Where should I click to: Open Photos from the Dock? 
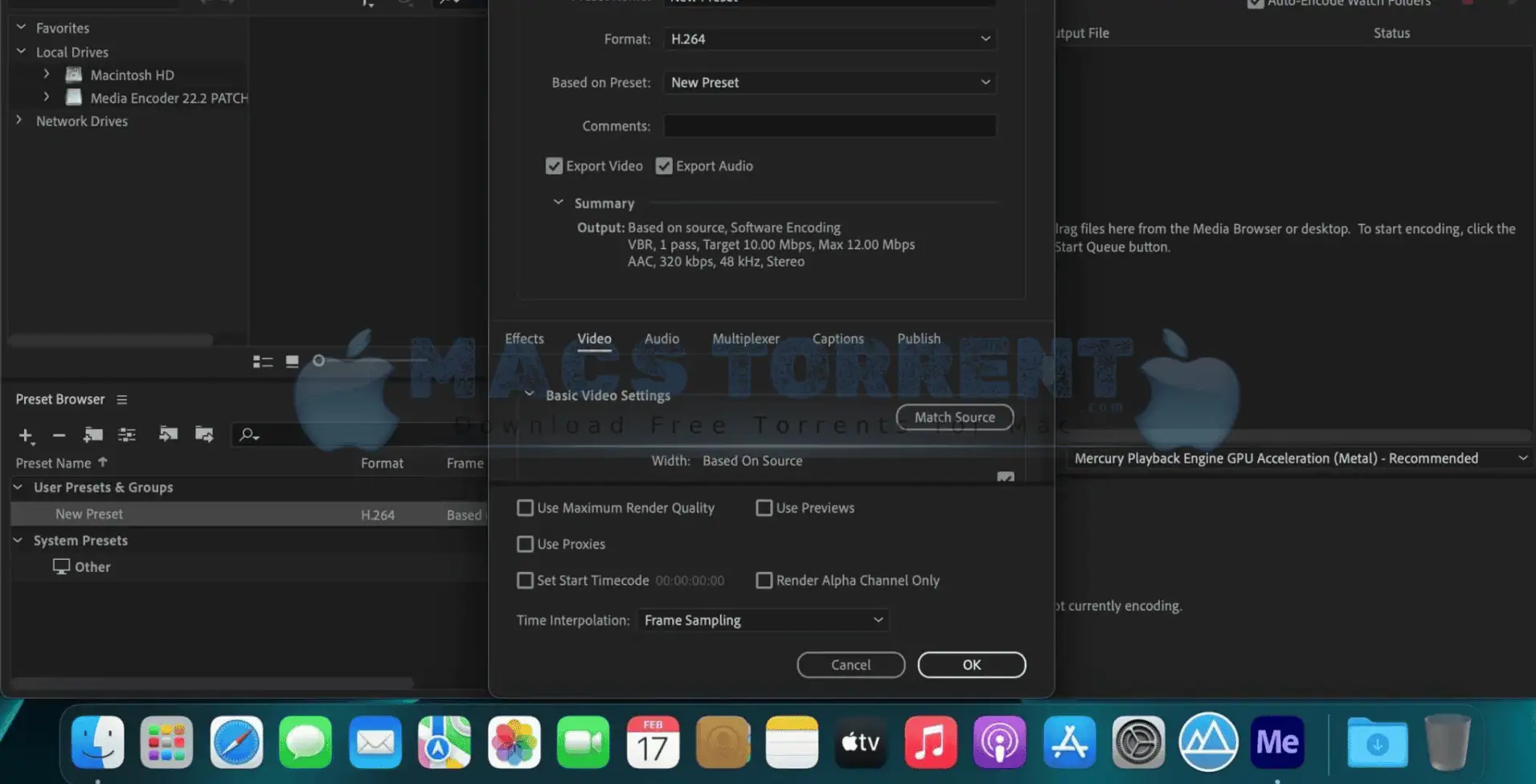pyautogui.click(x=514, y=742)
